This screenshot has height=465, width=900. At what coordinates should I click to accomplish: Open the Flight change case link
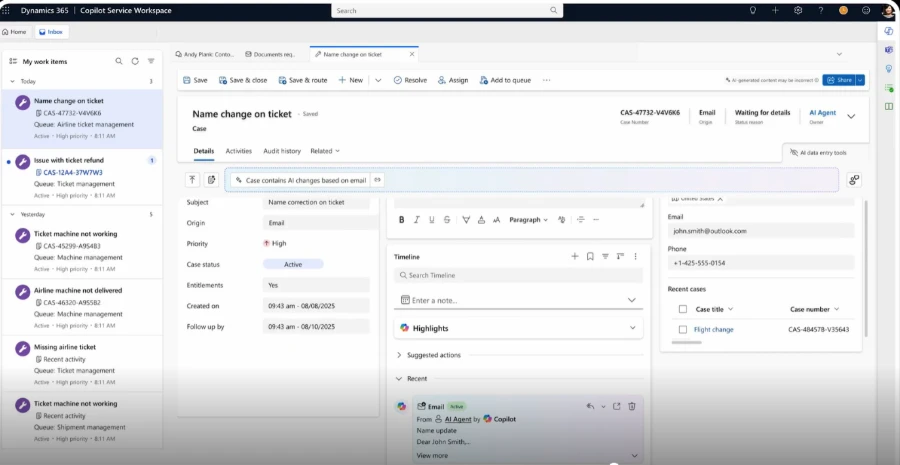click(x=713, y=329)
